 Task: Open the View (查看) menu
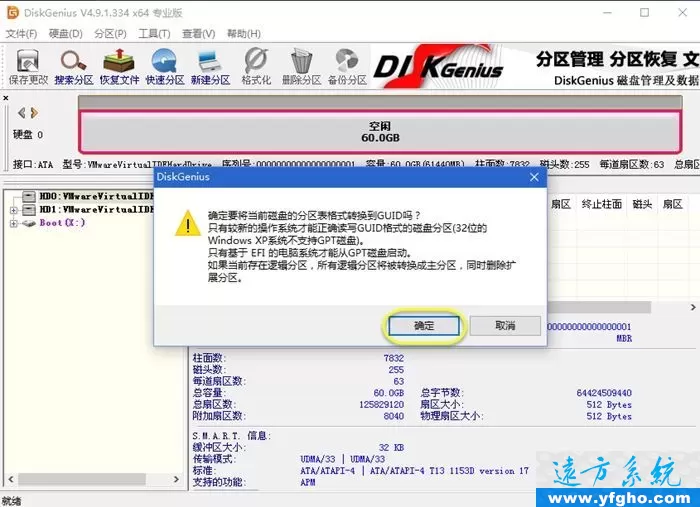click(199, 34)
